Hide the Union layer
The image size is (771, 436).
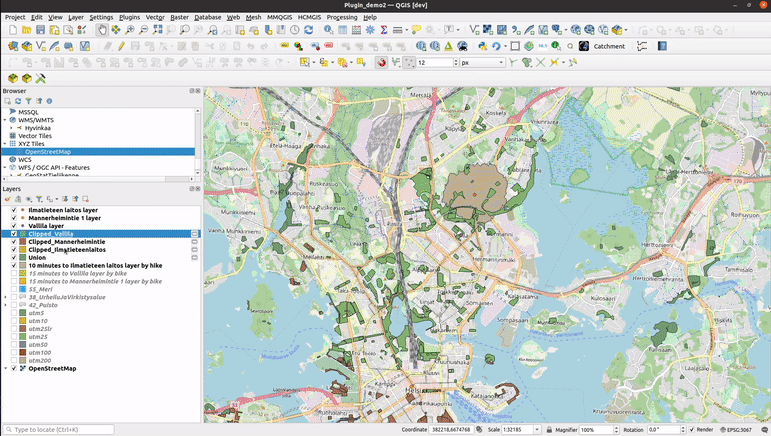(14, 258)
